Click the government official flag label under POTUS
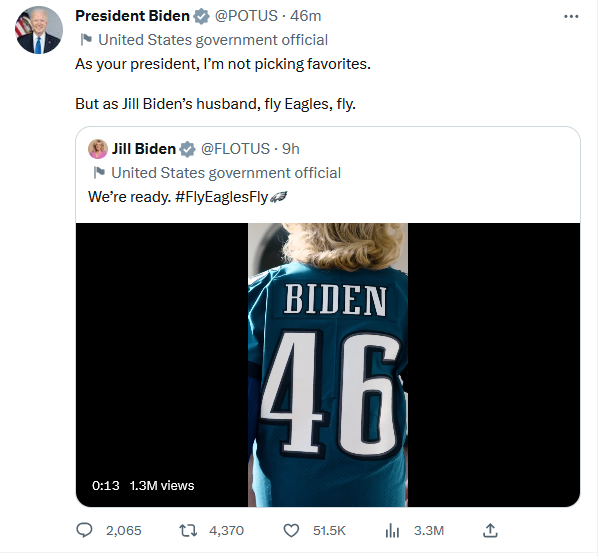The image size is (602, 557). (205, 40)
